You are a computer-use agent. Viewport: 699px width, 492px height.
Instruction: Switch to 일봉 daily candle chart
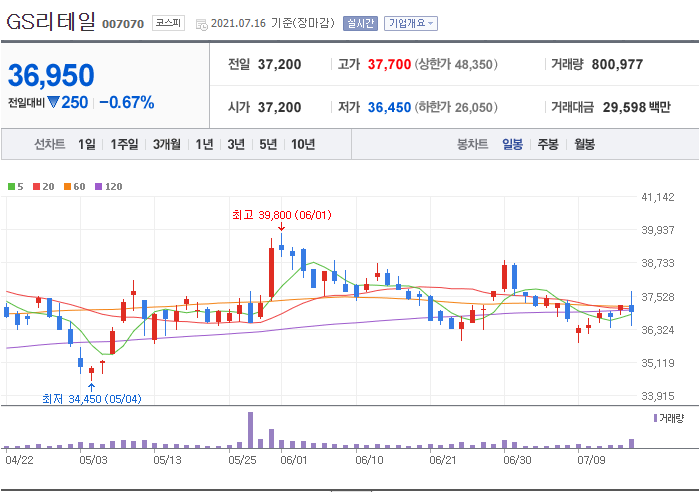click(512, 144)
